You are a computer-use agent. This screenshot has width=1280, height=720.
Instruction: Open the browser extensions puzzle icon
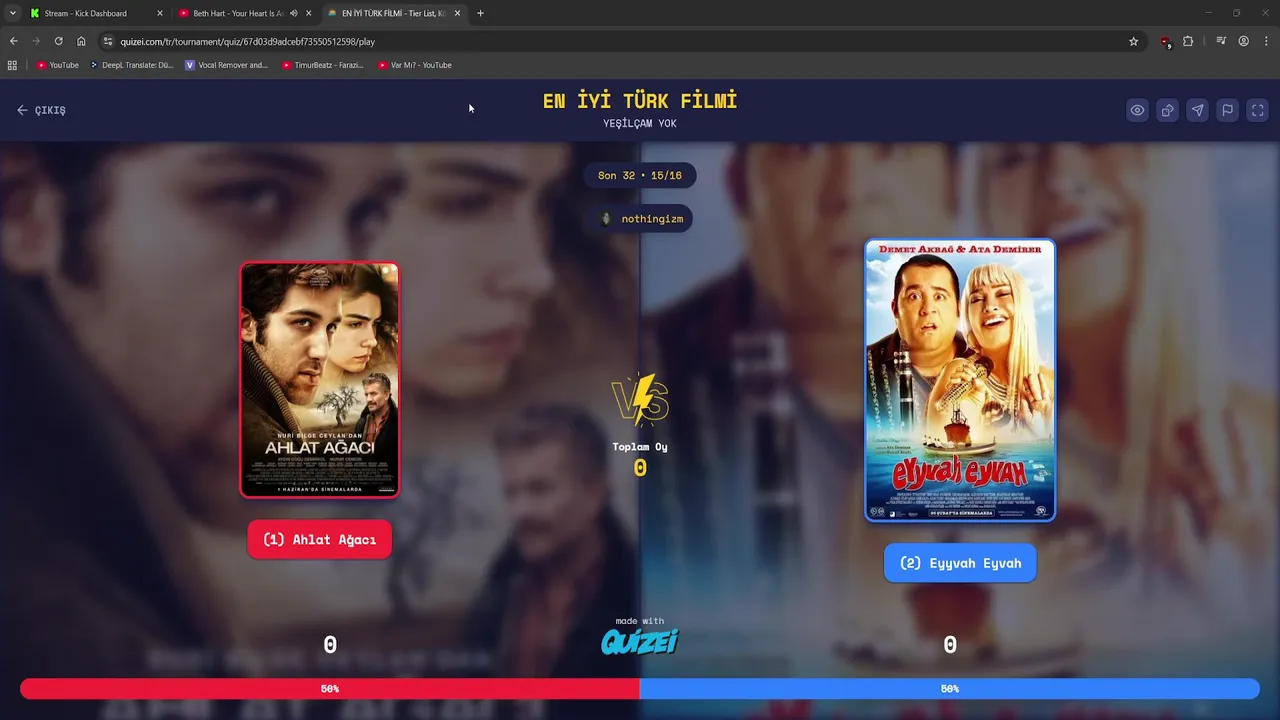[x=1188, y=41]
